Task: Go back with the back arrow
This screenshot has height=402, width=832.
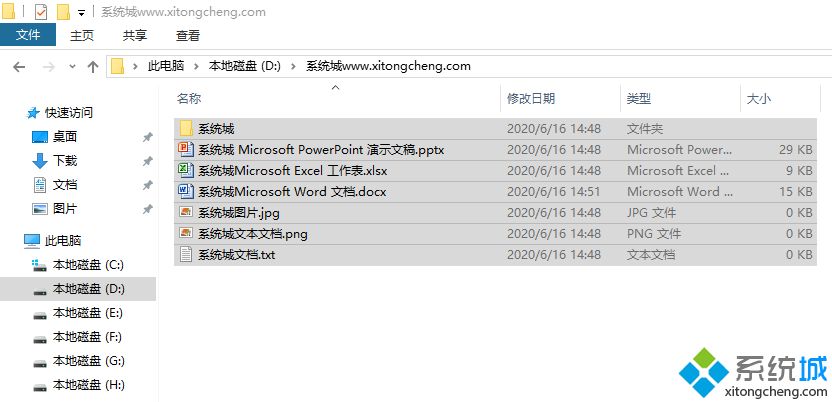Action: click(19, 66)
